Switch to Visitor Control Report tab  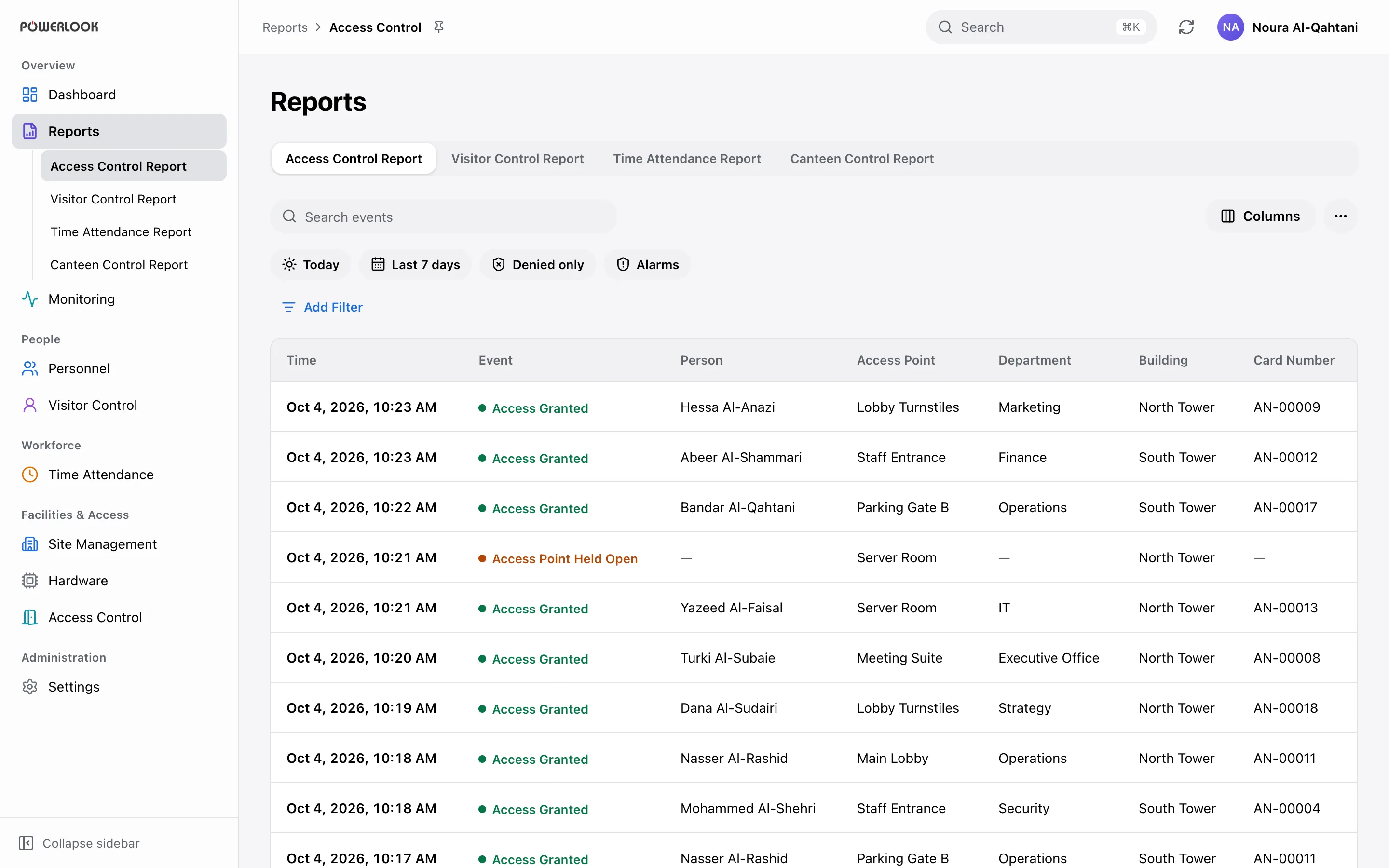click(517, 159)
